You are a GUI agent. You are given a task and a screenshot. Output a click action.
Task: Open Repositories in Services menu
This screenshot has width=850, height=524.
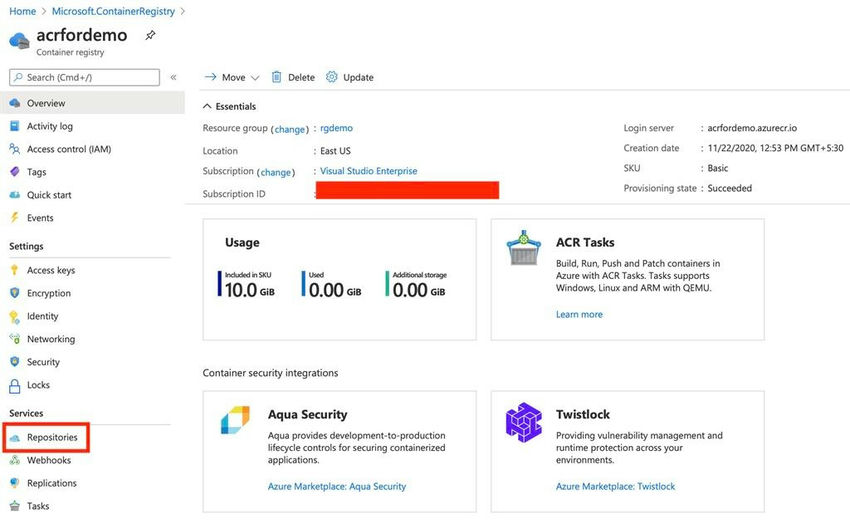tap(51, 437)
